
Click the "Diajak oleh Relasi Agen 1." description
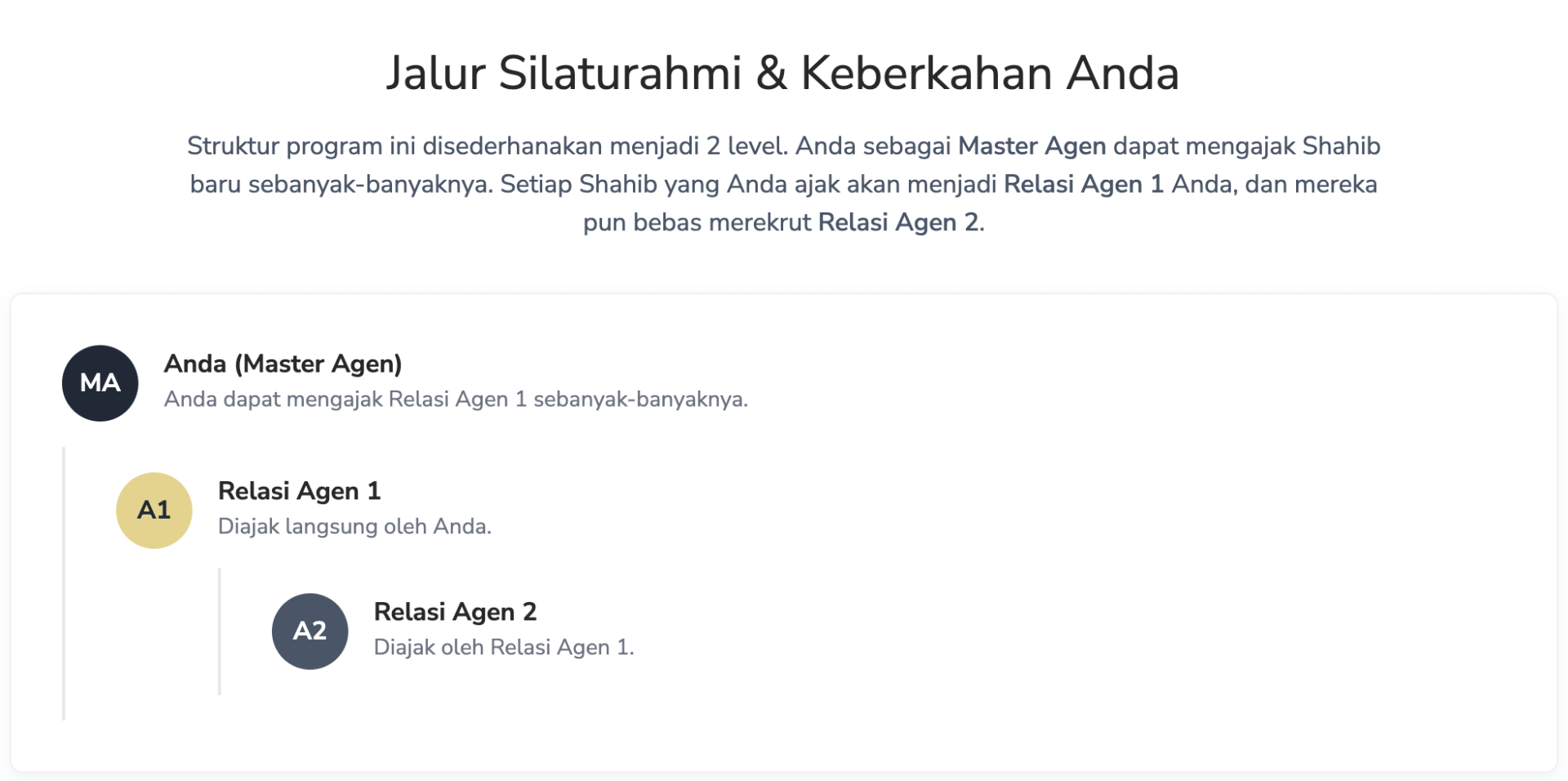(x=503, y=648)
